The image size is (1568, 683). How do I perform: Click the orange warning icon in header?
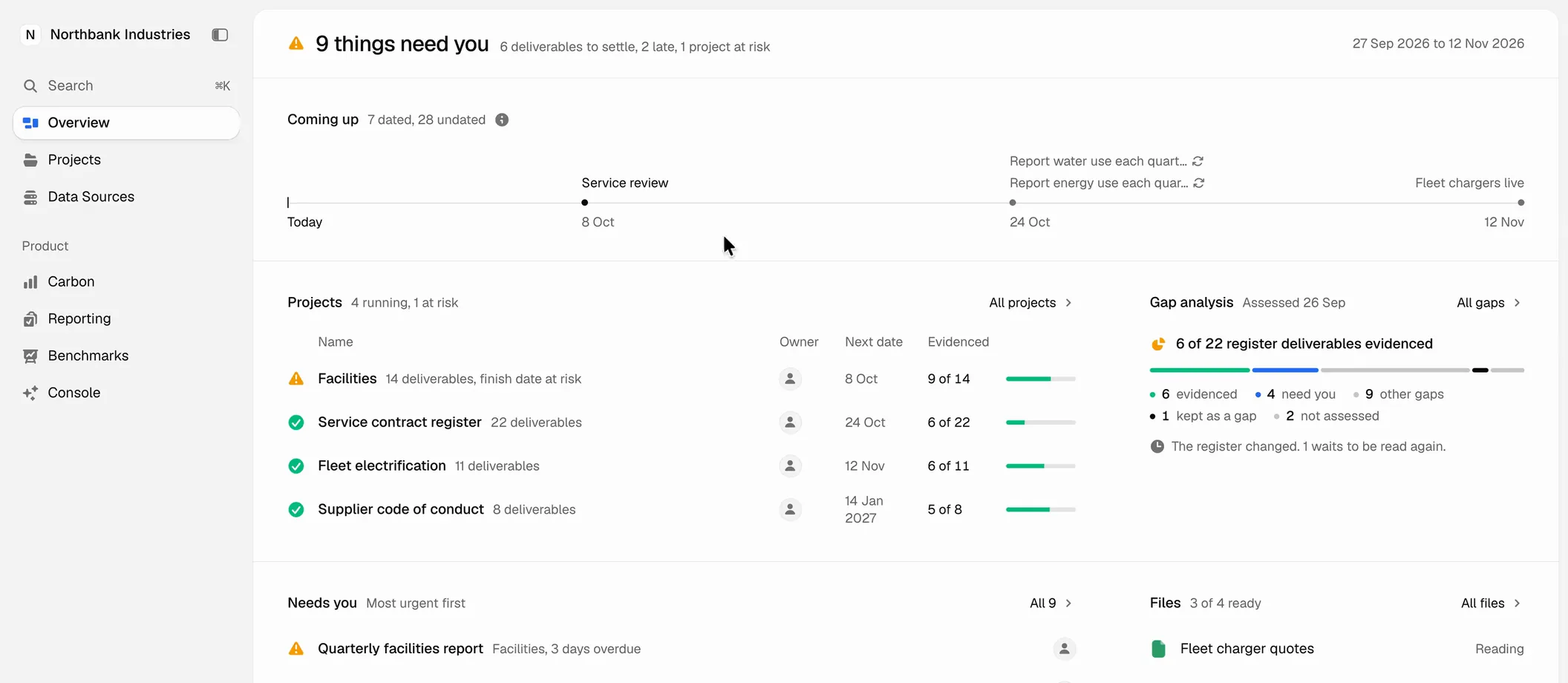pyautogui.click(x=296, y=43)
